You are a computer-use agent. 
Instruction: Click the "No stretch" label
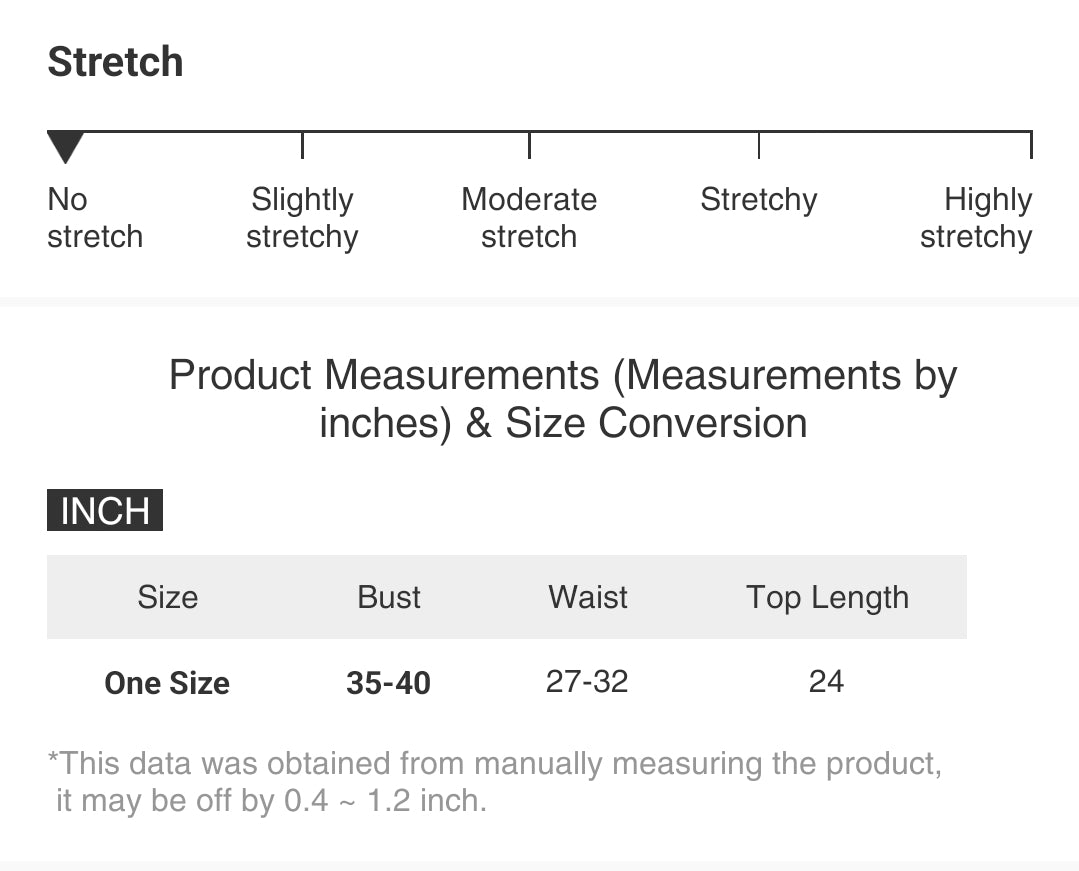point(95,218)
